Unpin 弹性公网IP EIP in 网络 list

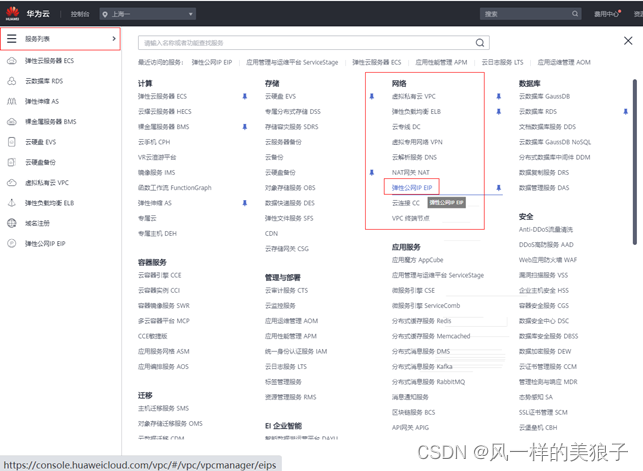(x=499, y=188)
